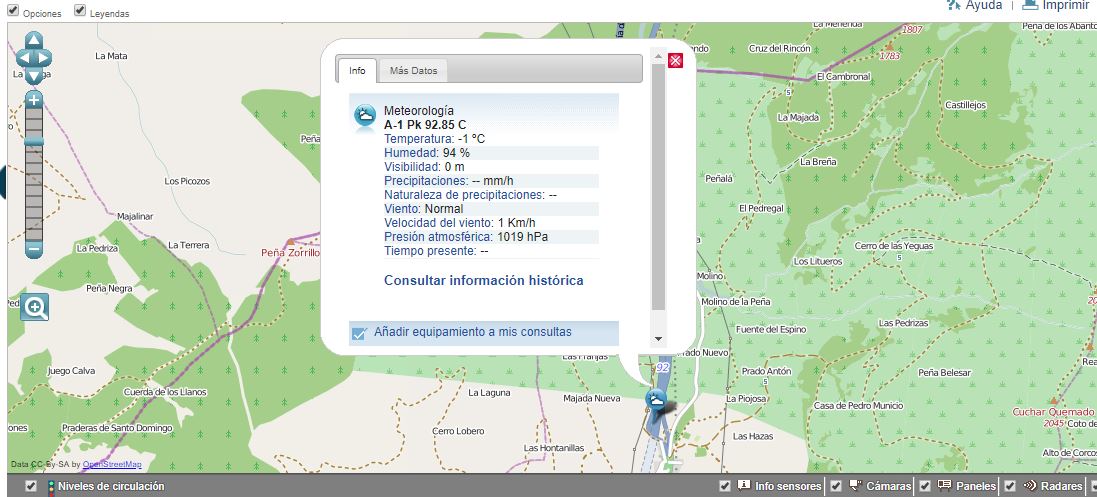This screenshot has width=1097, height=497.
Task: Toggle the Opciones checkbox
Action: pos(13,10)
